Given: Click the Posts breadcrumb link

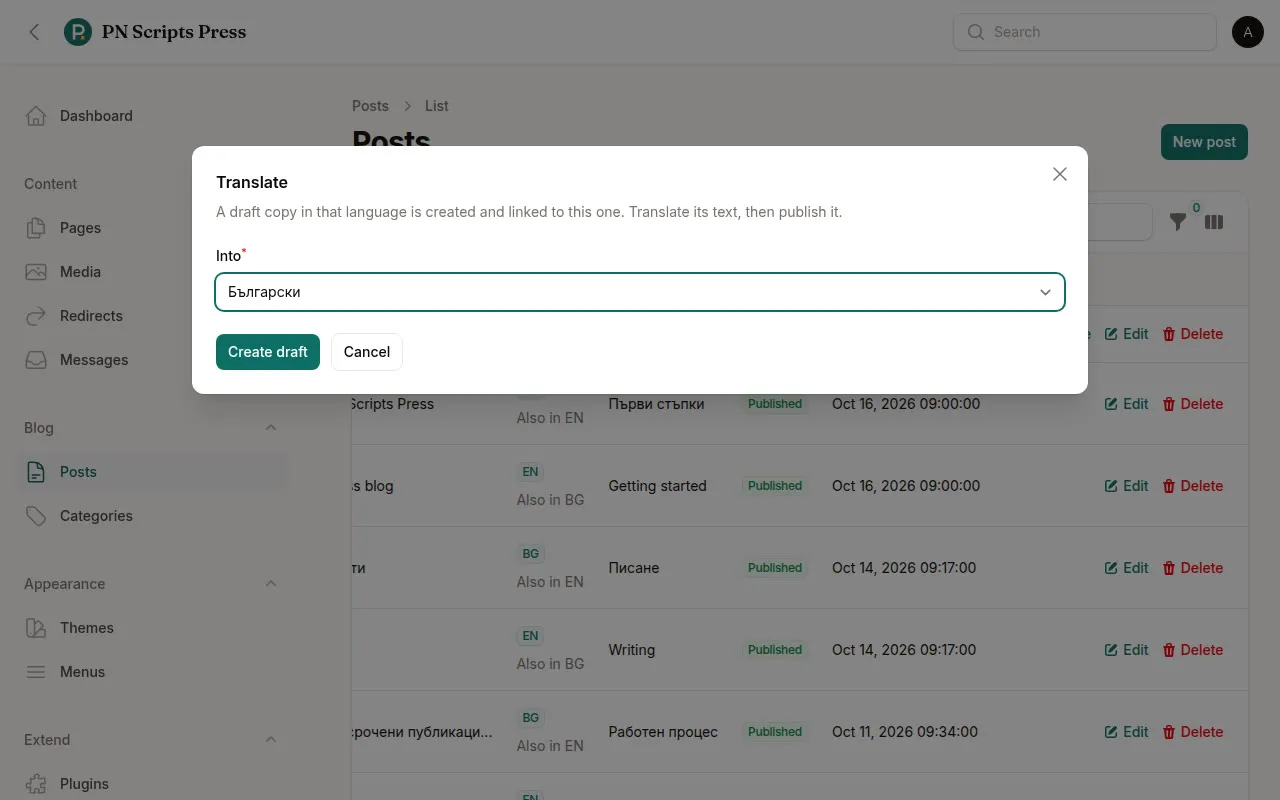Looking at the screenshot, I should 370,106.
